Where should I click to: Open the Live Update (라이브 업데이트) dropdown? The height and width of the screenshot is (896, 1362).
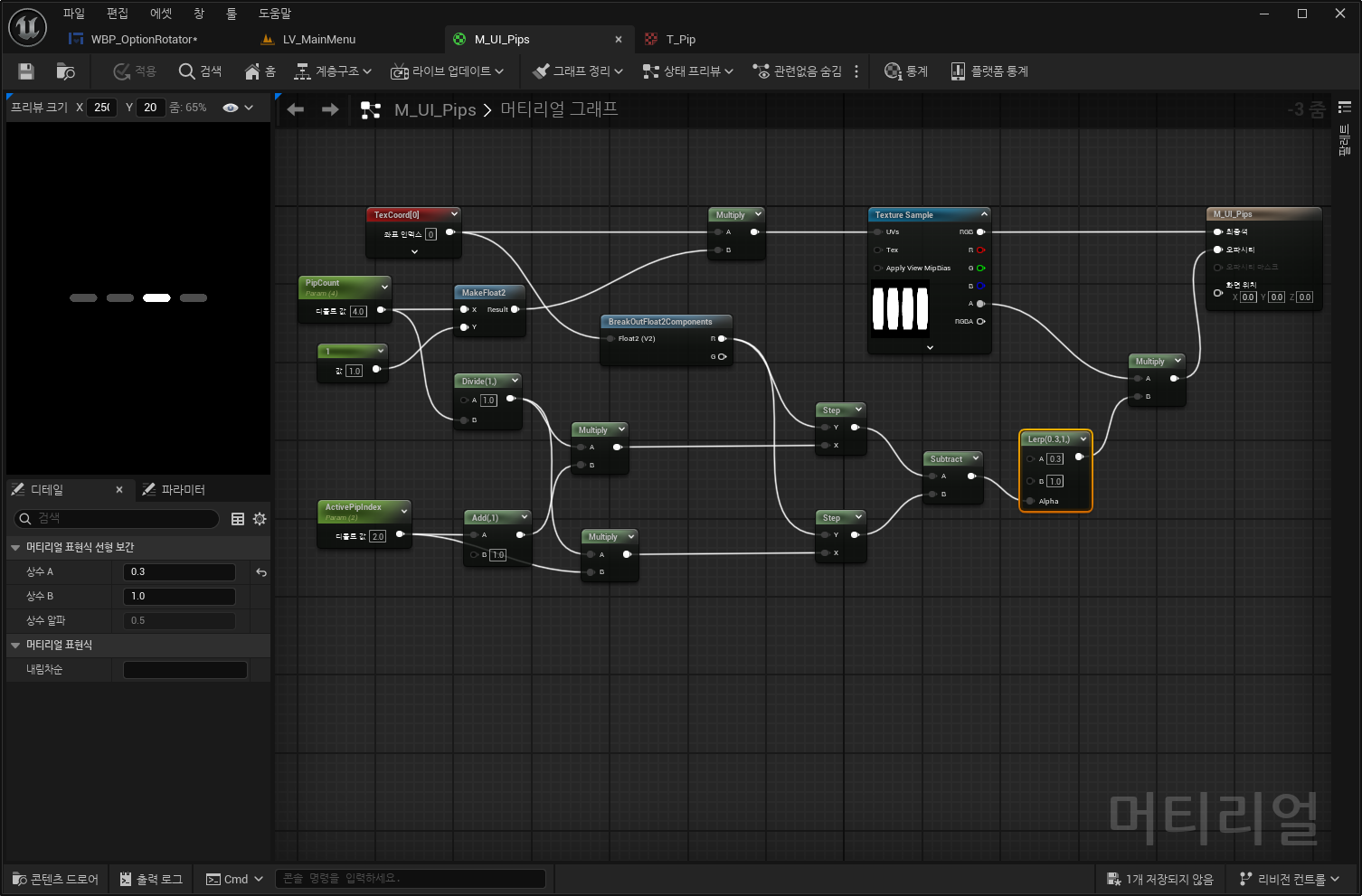(447, 71)
